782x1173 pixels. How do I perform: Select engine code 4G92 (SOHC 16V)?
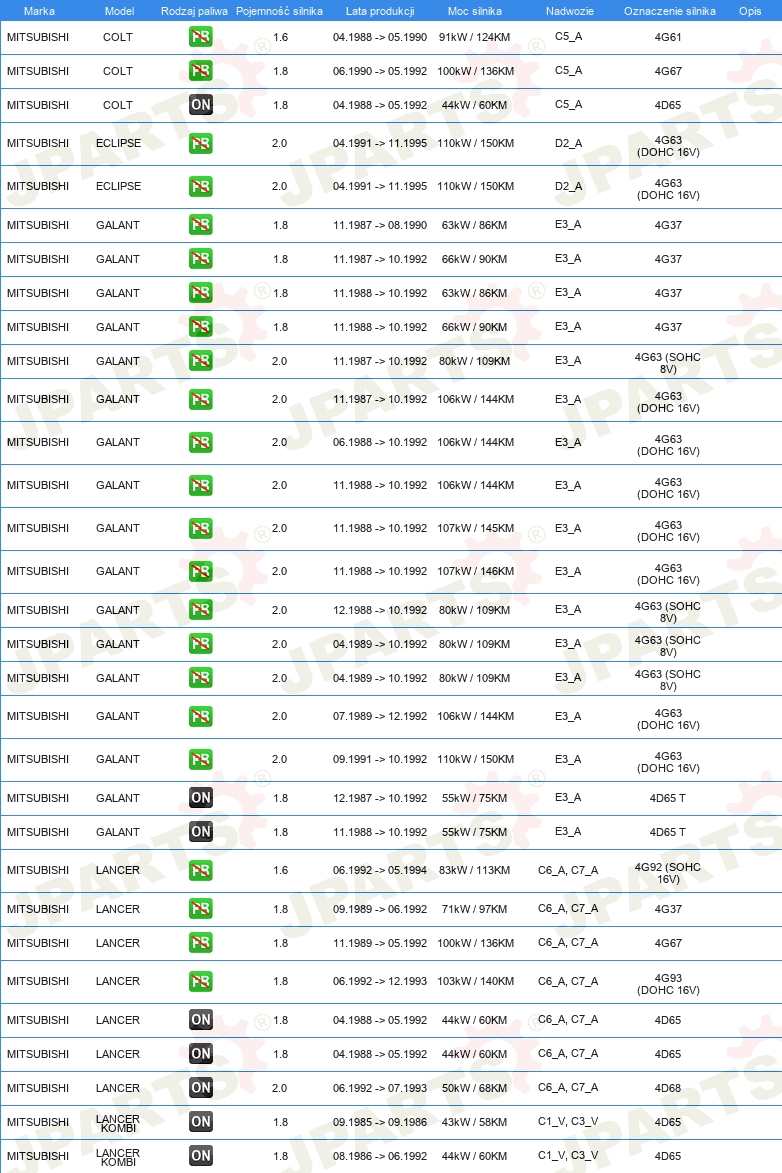click(668, 873)
